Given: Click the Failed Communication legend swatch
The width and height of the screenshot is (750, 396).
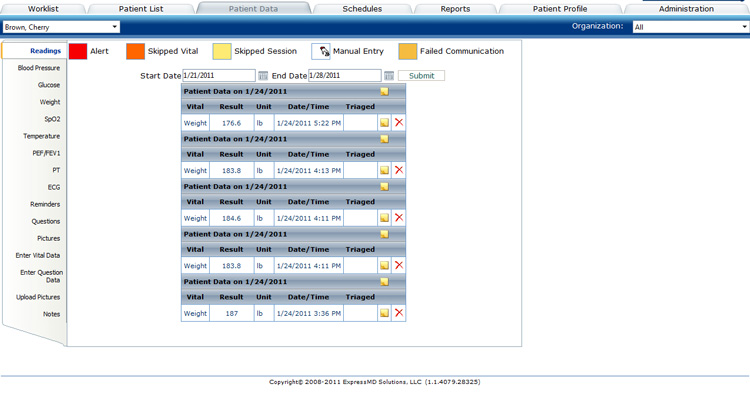Looking at the screenshot, I should (x=408, y=51).
